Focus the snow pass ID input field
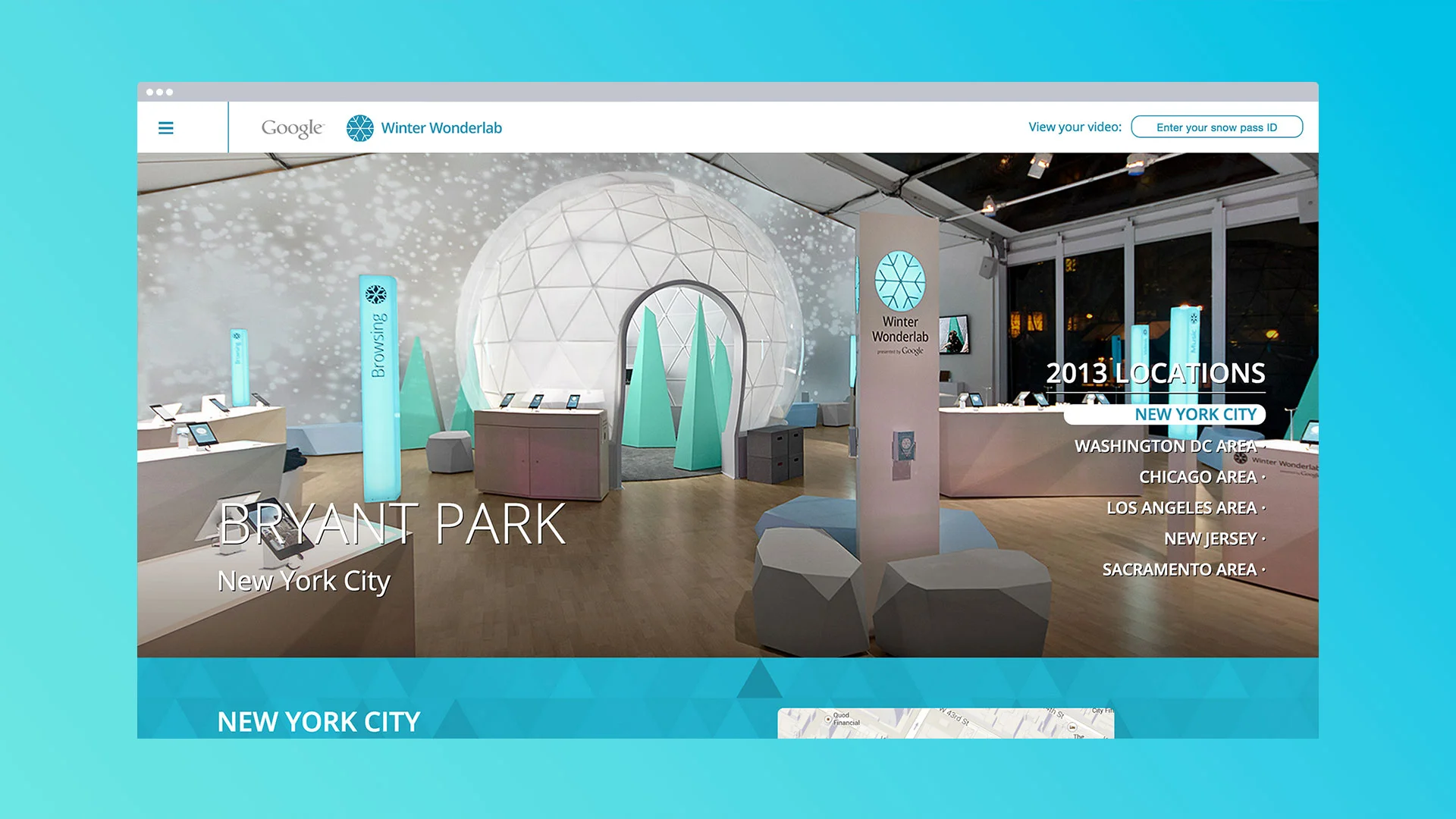The image size is (1456, 819). click(x=1216, y=127)
